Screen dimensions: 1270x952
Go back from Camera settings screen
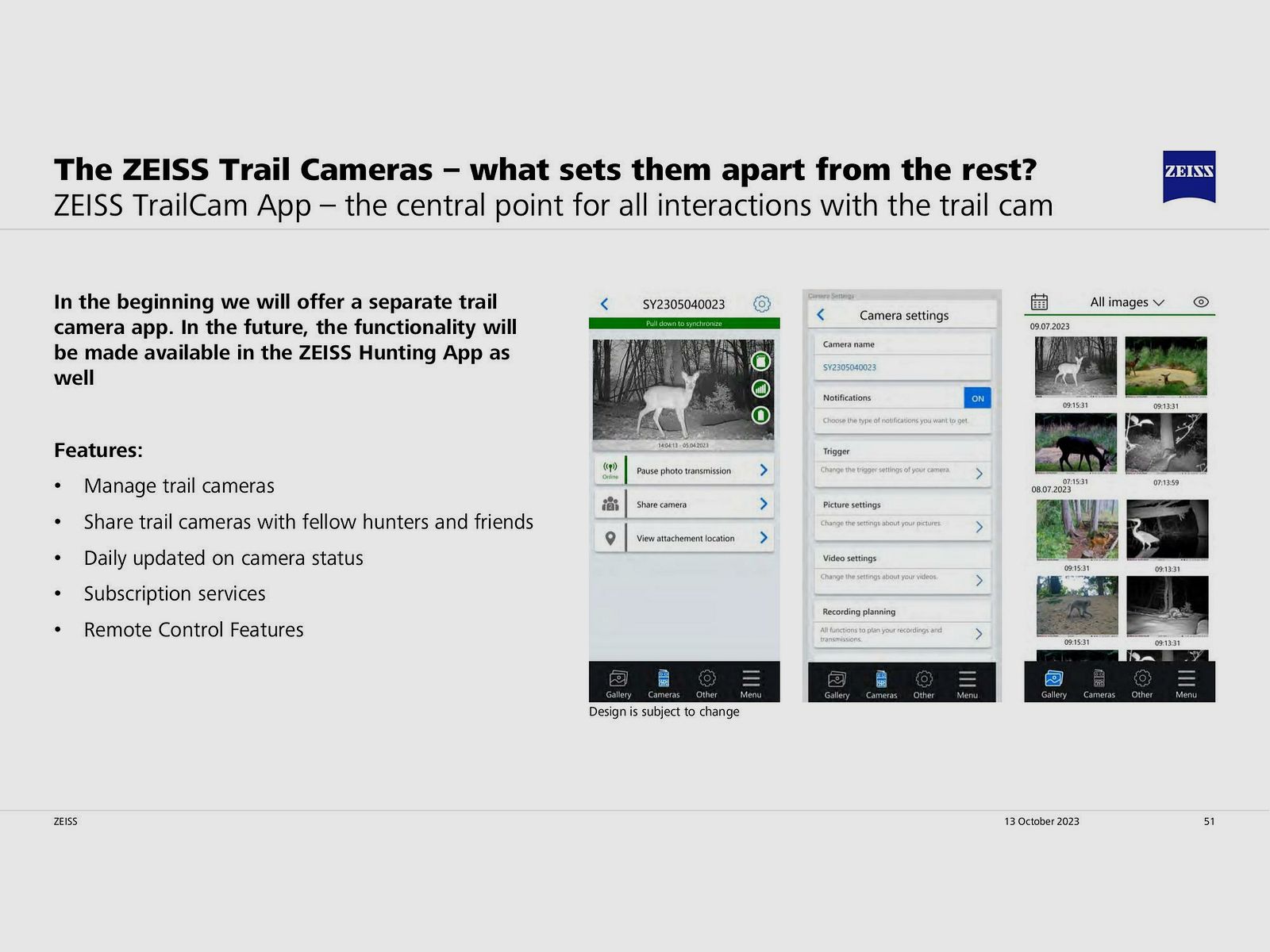click(821, 315)
